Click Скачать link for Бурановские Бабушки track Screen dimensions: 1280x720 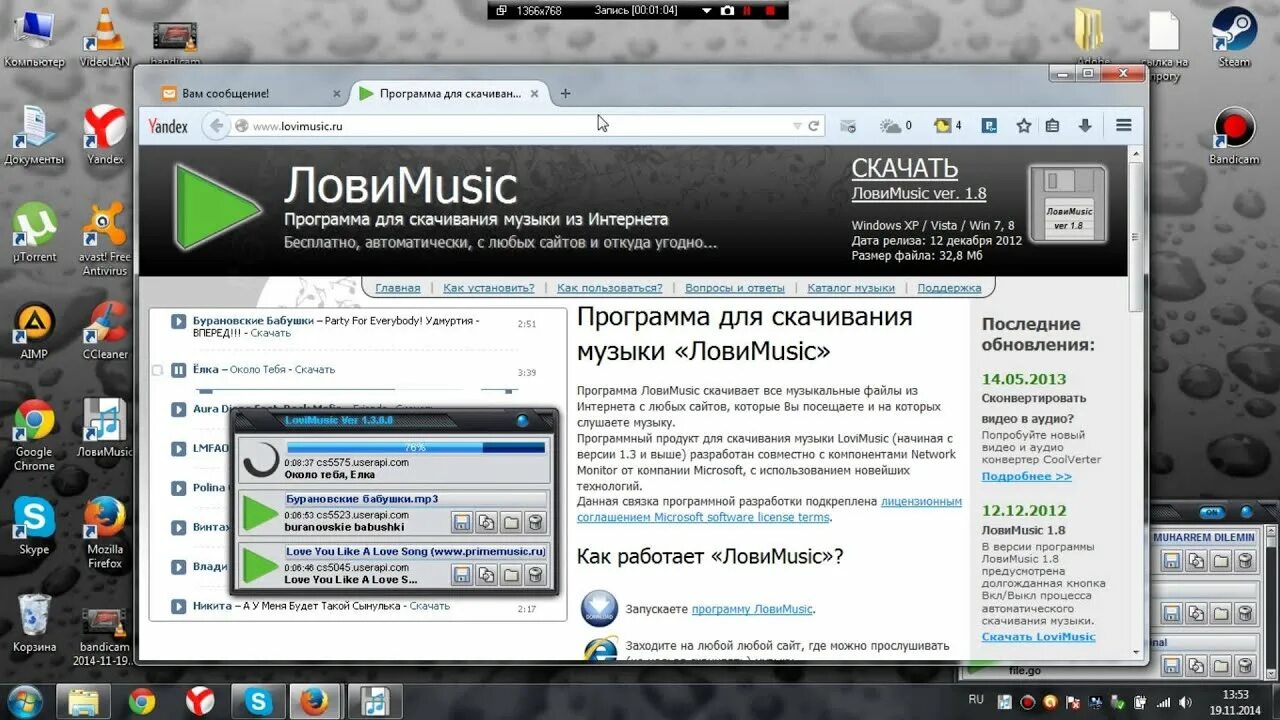[271, 333]
